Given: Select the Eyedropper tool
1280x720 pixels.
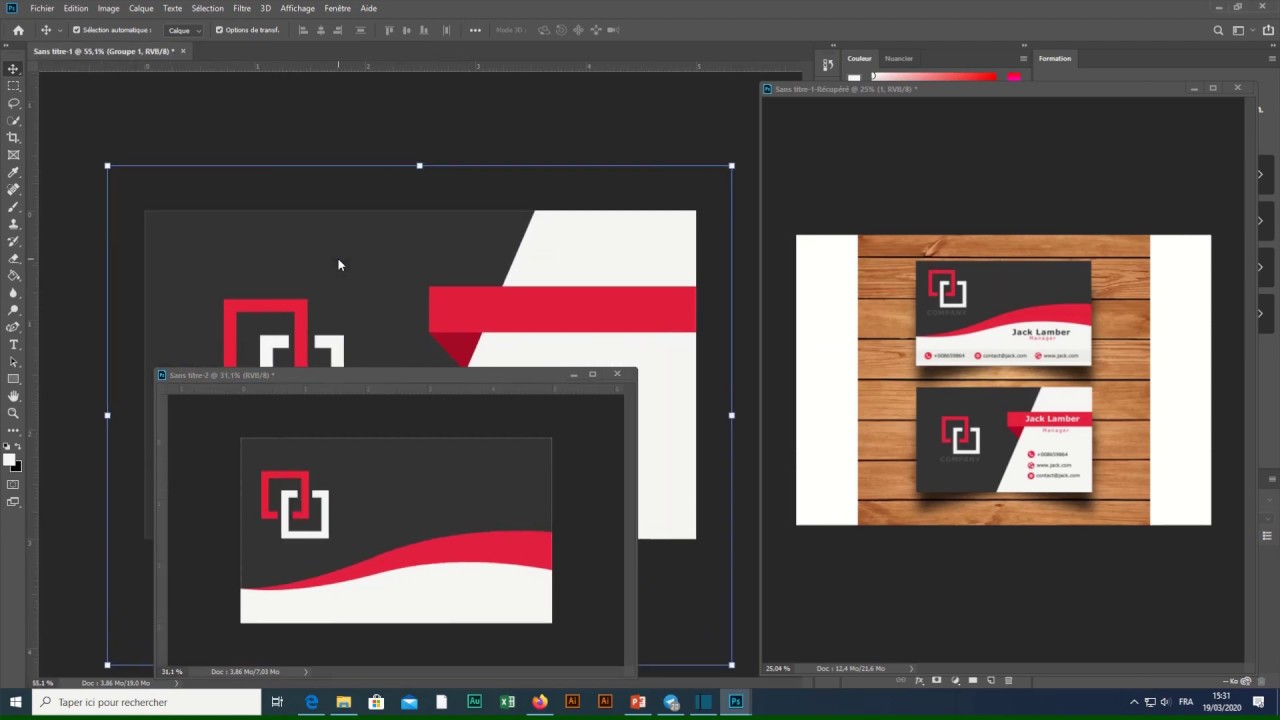Looking at the screenshot, I should point(13,172).
